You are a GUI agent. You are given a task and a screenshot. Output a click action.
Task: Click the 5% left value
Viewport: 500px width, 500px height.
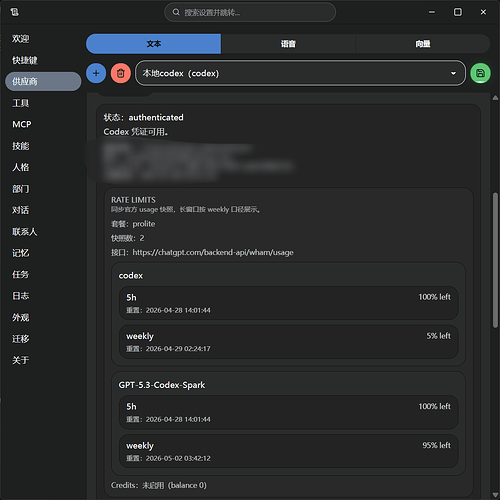point(438,336)
